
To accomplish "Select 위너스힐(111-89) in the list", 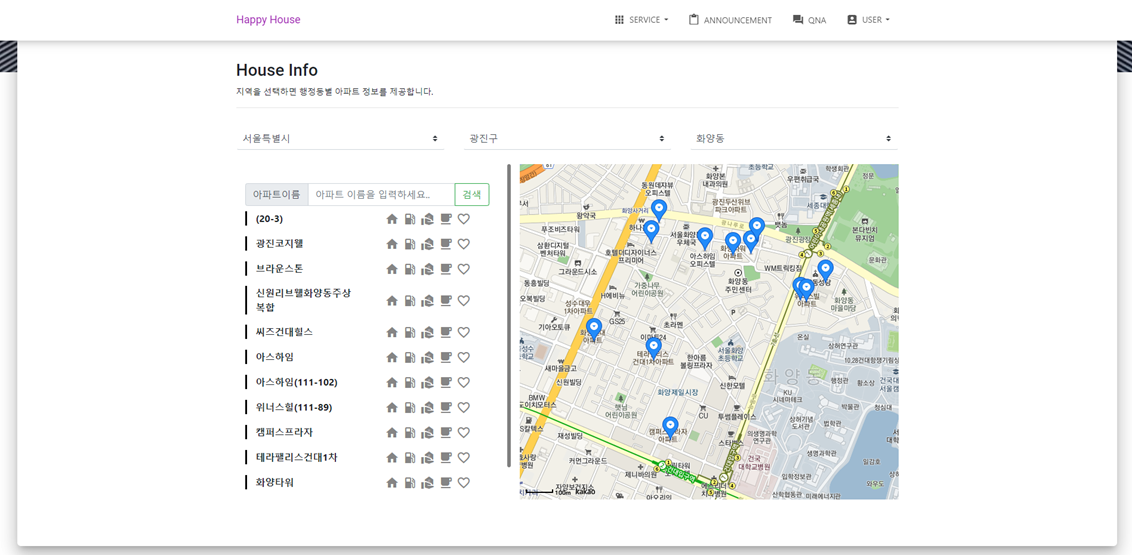I will 294,408.
